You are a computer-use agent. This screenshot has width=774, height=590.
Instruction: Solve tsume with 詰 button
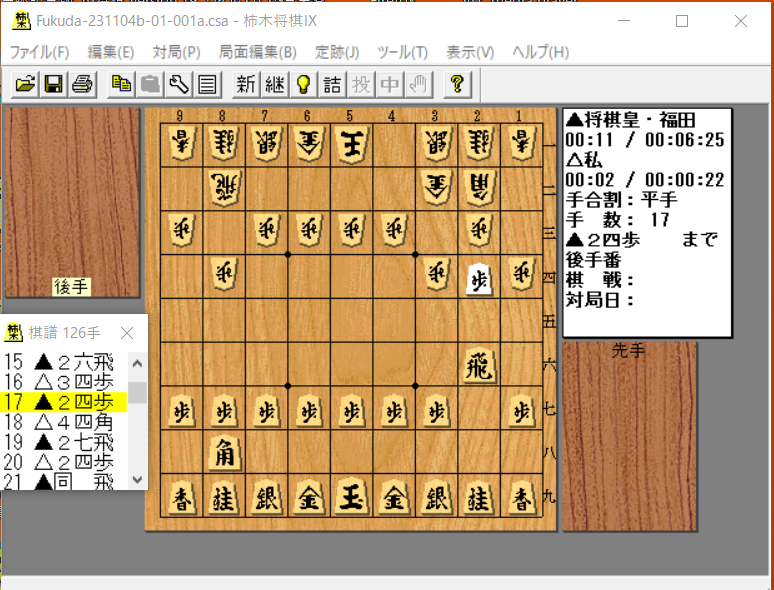332,84
